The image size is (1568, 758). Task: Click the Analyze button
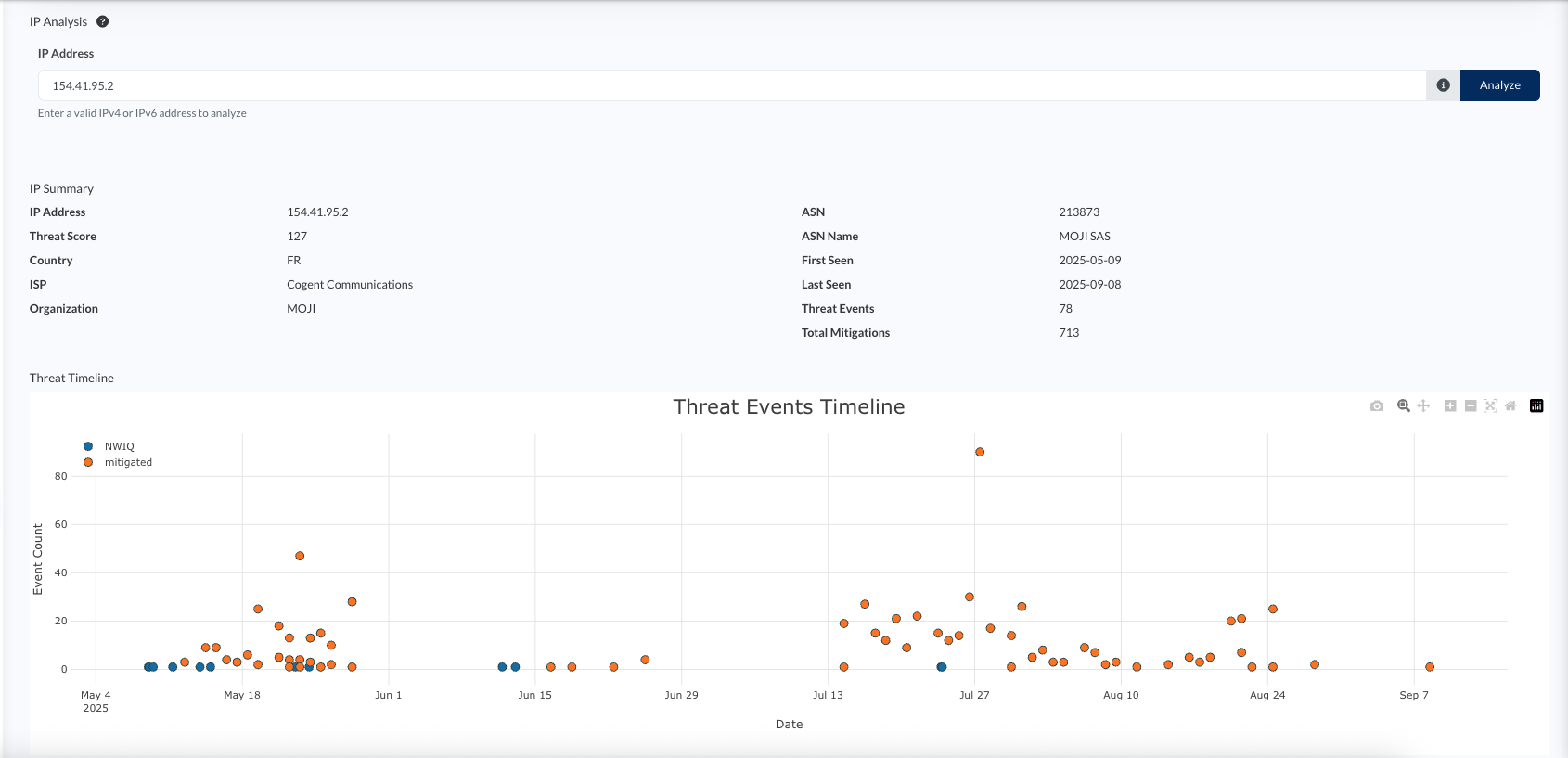tap(1500, 85)
